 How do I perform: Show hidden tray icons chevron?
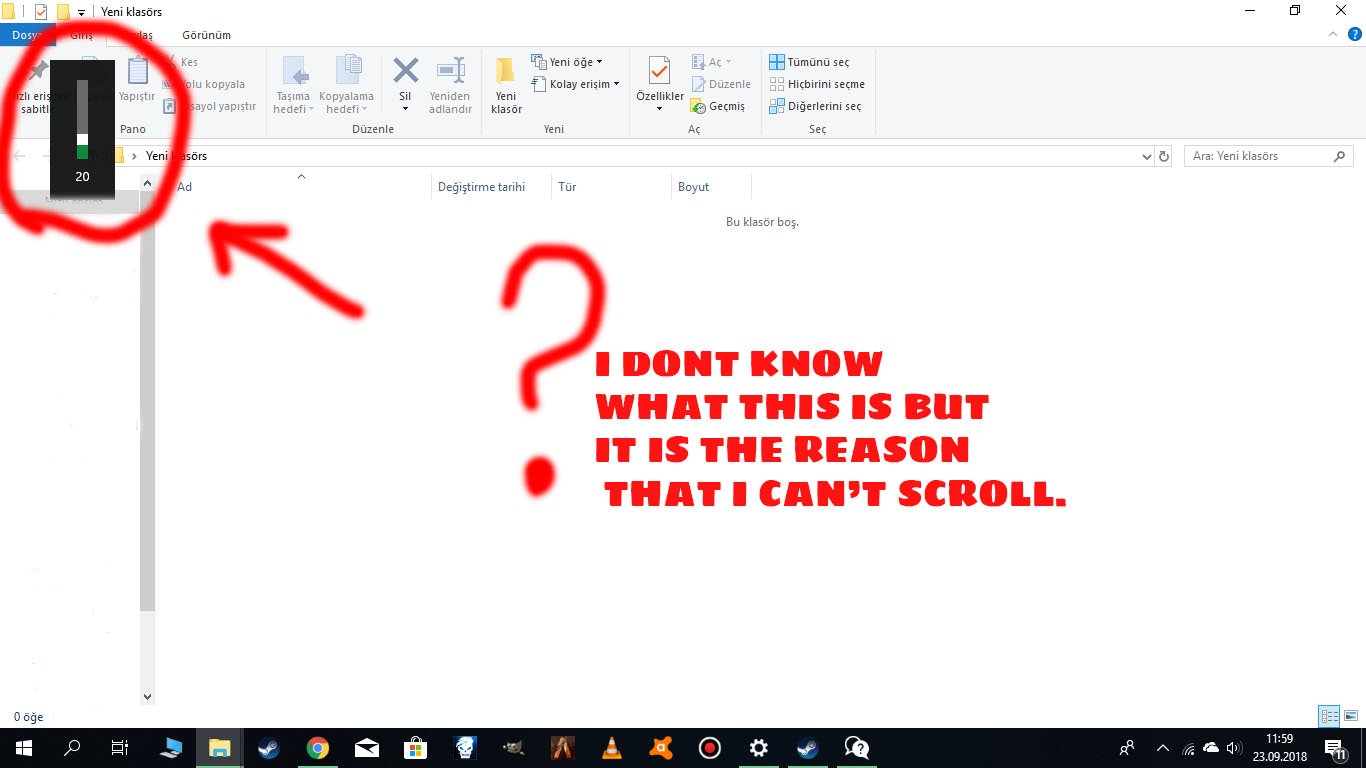(1162, 748)
